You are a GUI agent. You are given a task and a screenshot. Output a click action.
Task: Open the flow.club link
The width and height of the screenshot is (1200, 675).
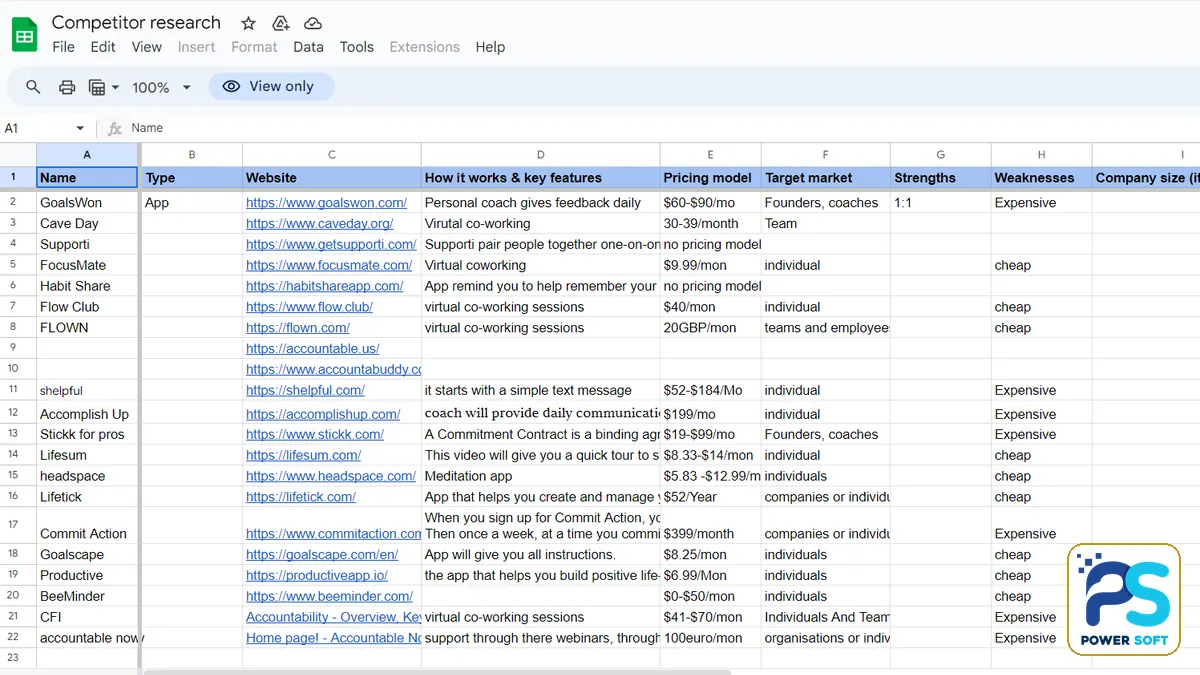point(309,307)
